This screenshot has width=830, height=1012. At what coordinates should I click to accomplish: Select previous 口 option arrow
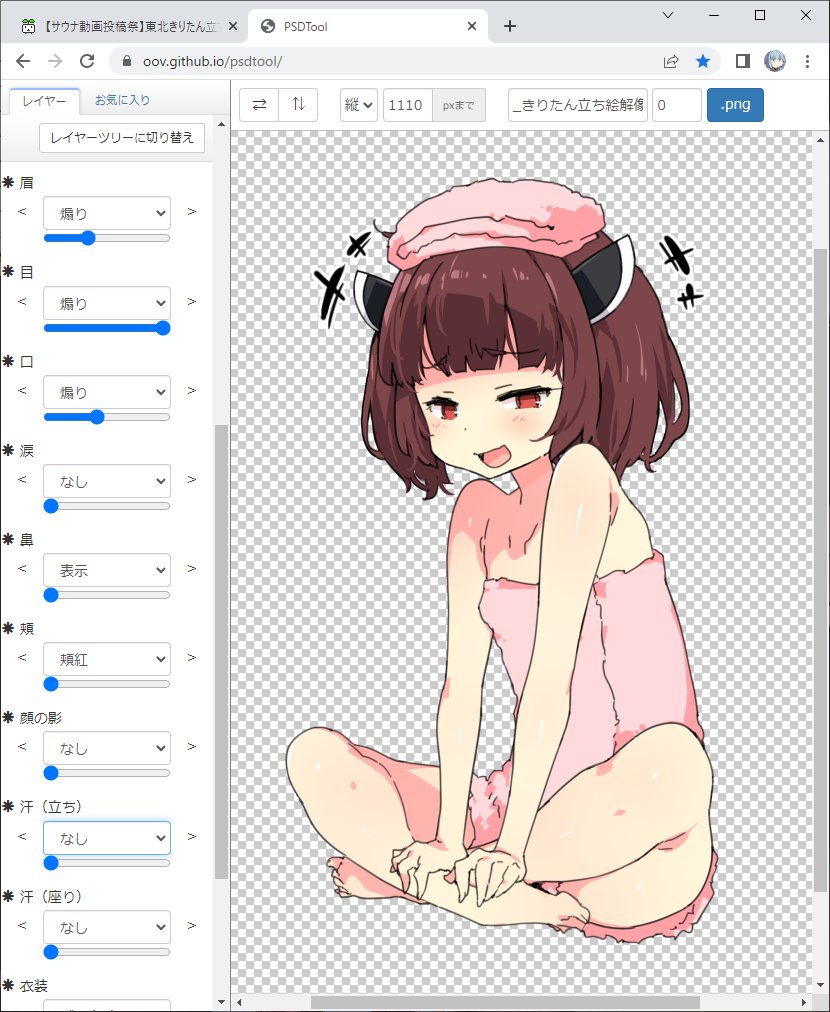click(x=23, y=390)
